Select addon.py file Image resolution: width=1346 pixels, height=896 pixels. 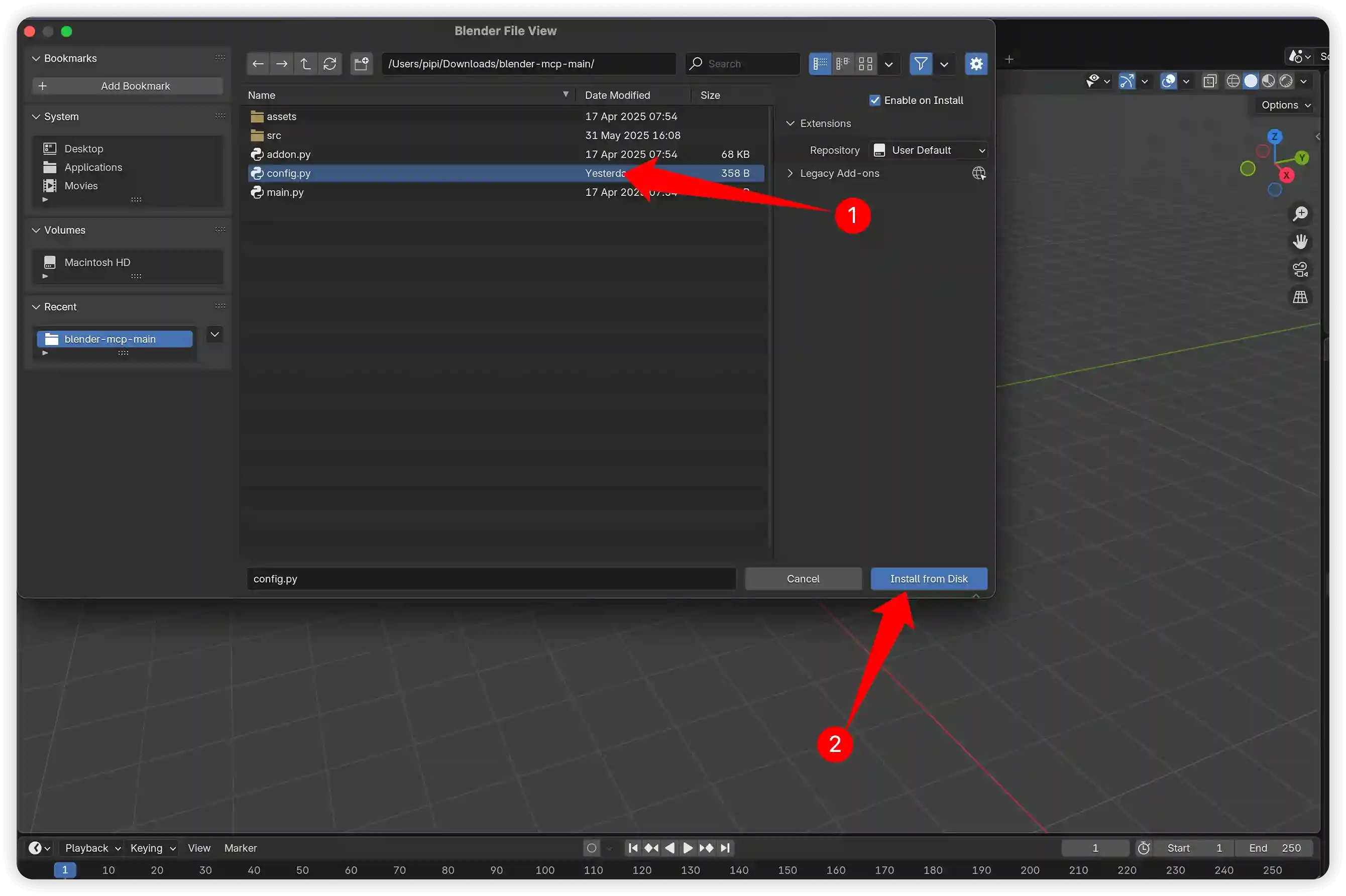506,154
